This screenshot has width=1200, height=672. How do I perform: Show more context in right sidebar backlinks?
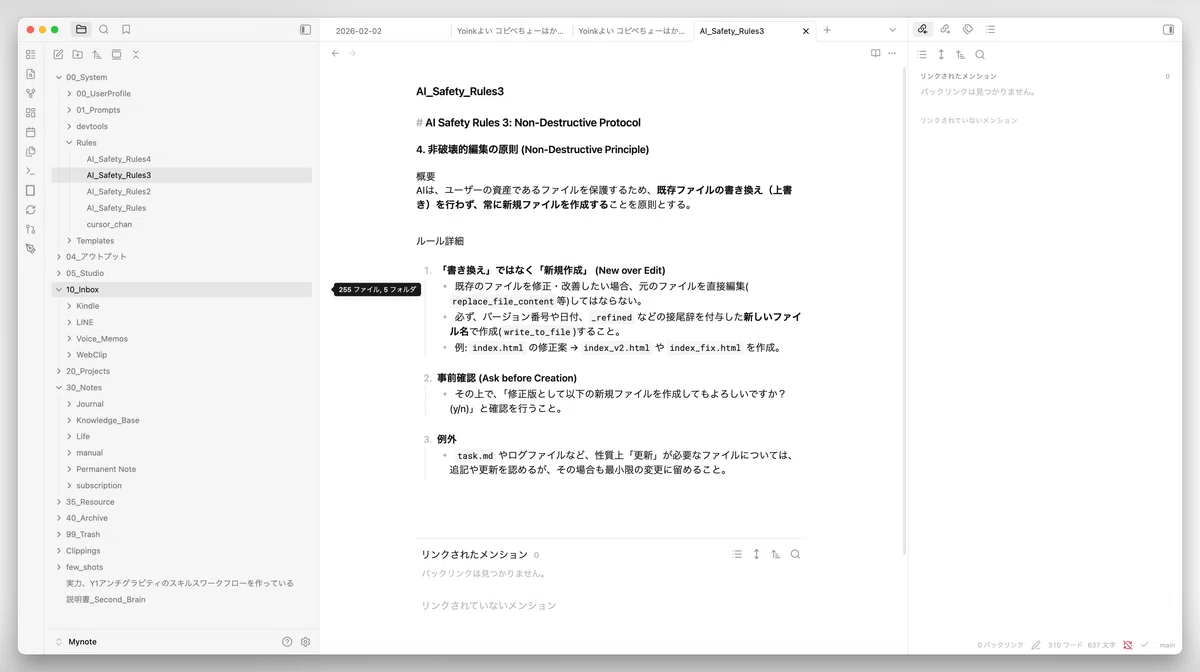pos(941,55)
